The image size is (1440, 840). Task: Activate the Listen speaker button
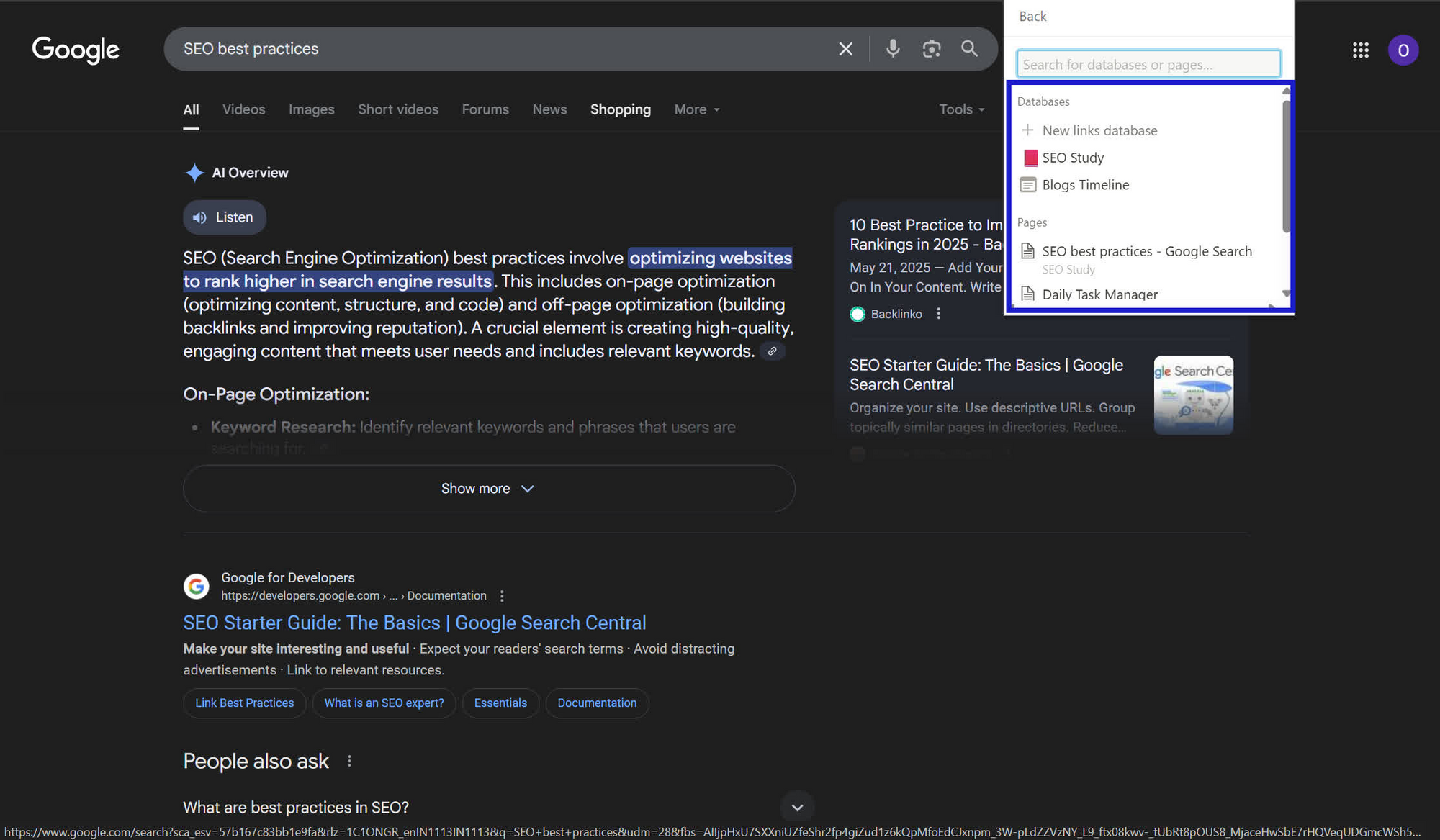tap(224, 217)
